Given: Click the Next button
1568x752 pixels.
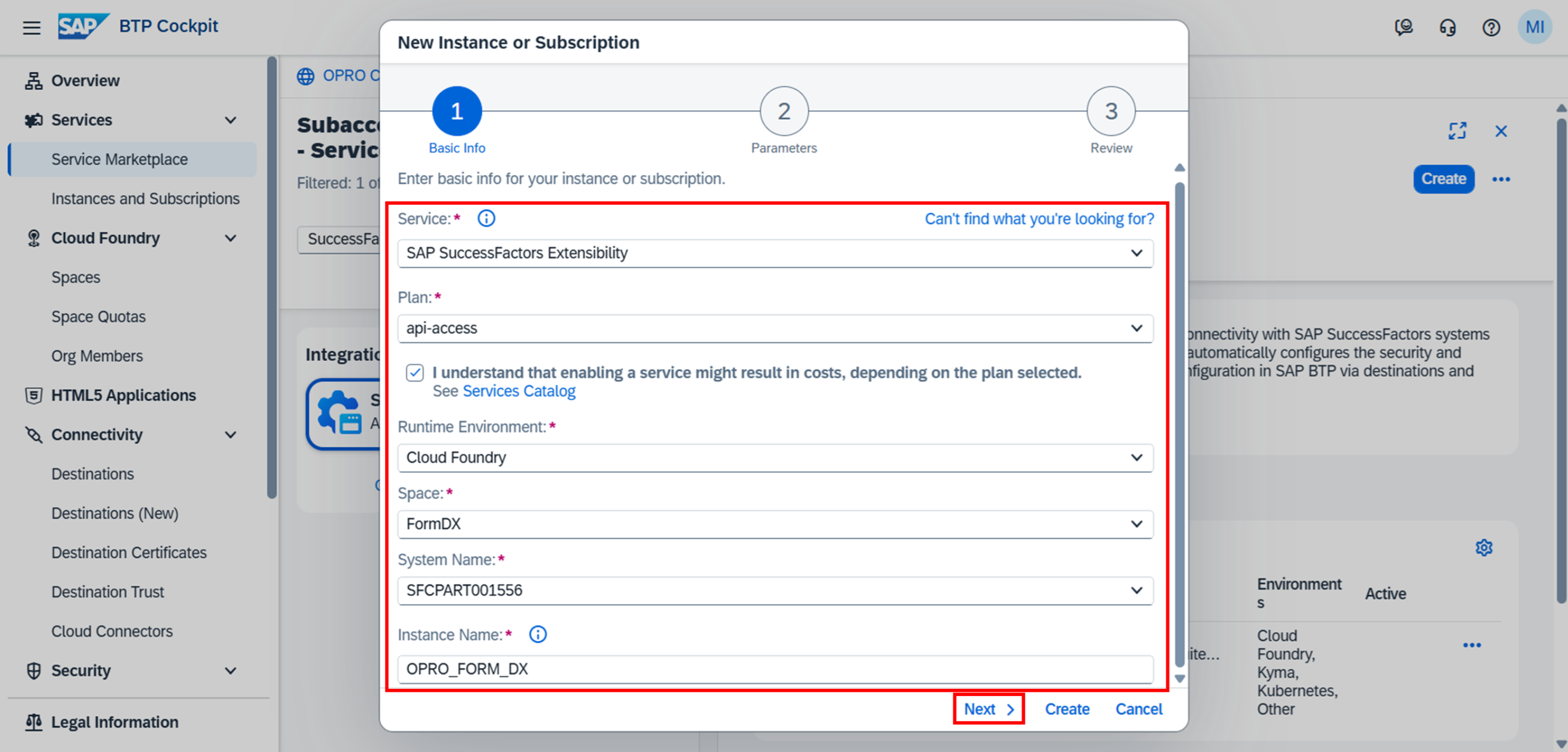Looking at the screenshot, I should pos(988,709).
